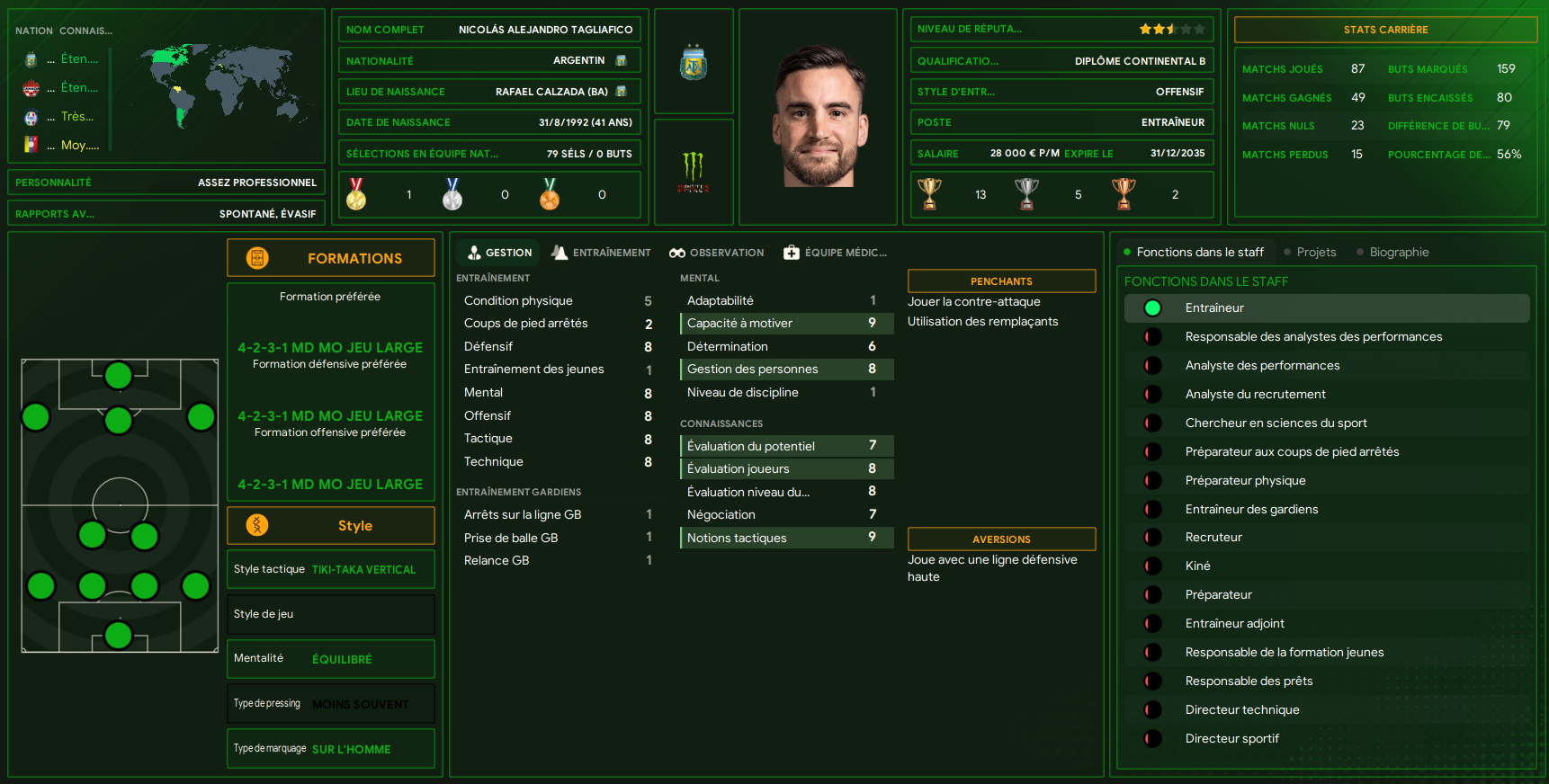Click the gold trophy icon showing 13
1549x784 pixels.
[x=929, y=193]
